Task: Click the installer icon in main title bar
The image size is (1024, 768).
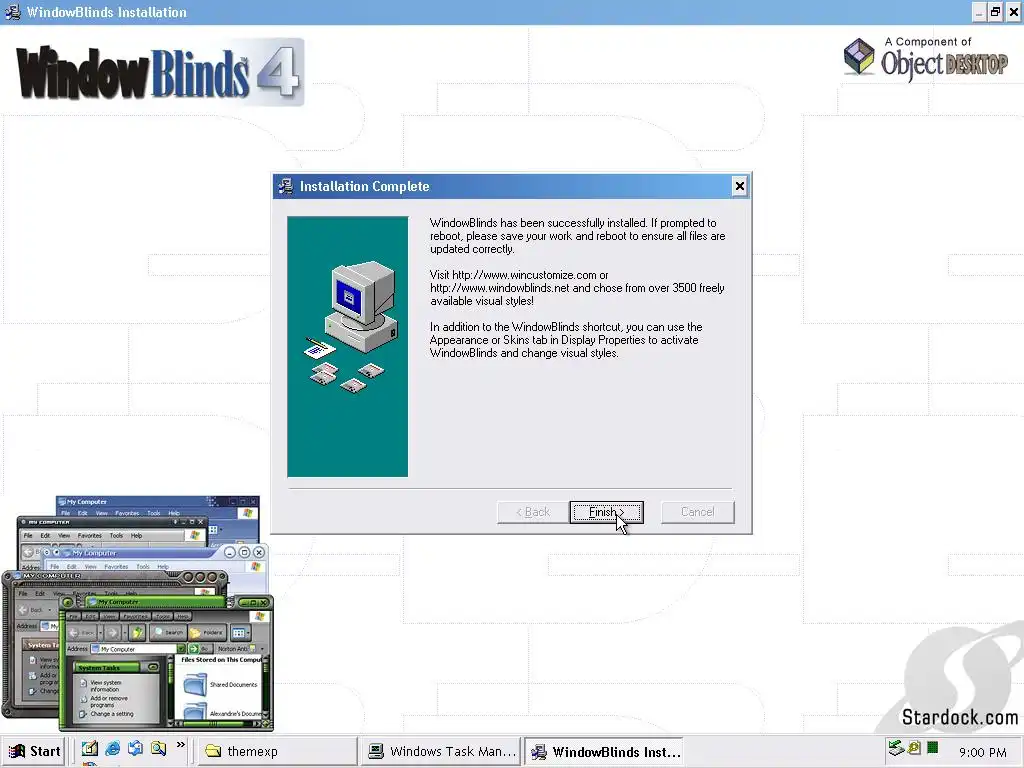Action: pos(12,12)
